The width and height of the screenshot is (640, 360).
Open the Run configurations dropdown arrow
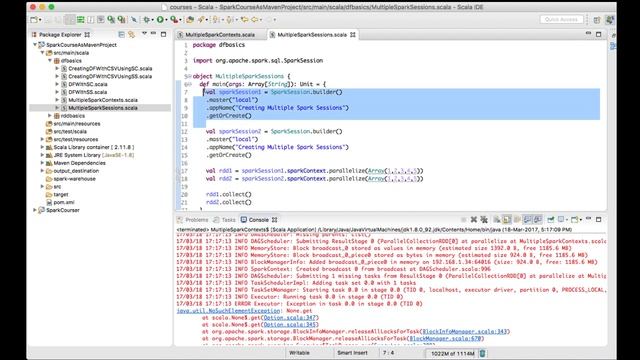point(166,20)
